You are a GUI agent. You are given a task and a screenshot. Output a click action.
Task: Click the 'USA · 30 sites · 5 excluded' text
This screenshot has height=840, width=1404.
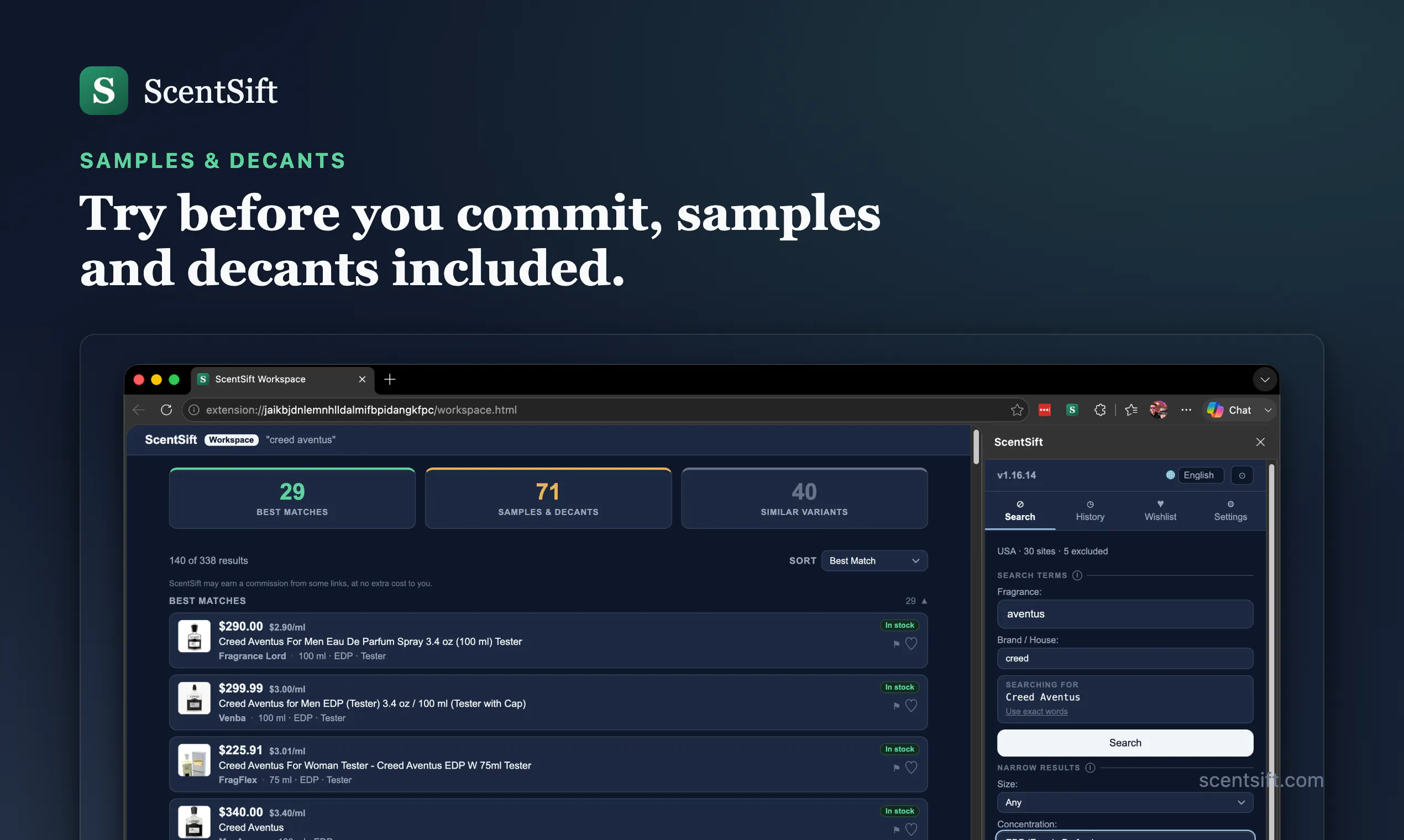coord(1052,552)
